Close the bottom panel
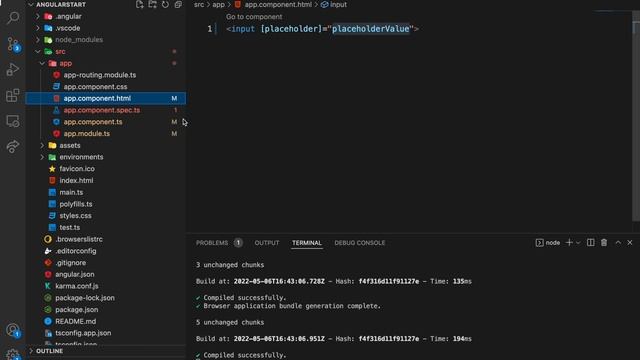Screen dimensions: 640x360 [x=630, y=242]
